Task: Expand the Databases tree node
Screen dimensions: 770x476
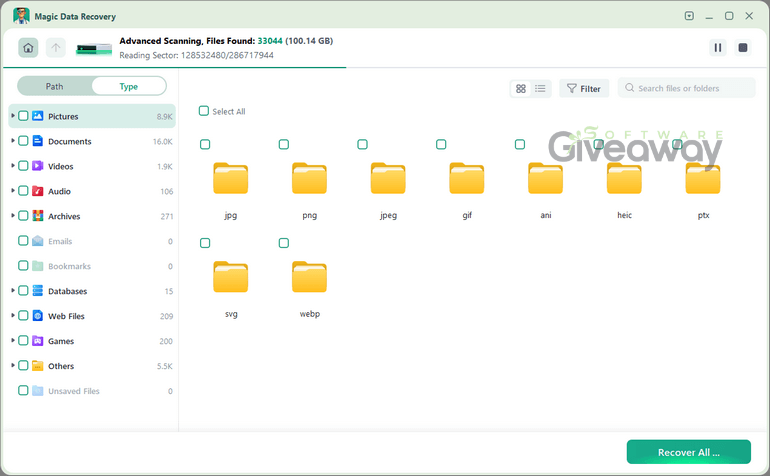Action: (13, 291)
